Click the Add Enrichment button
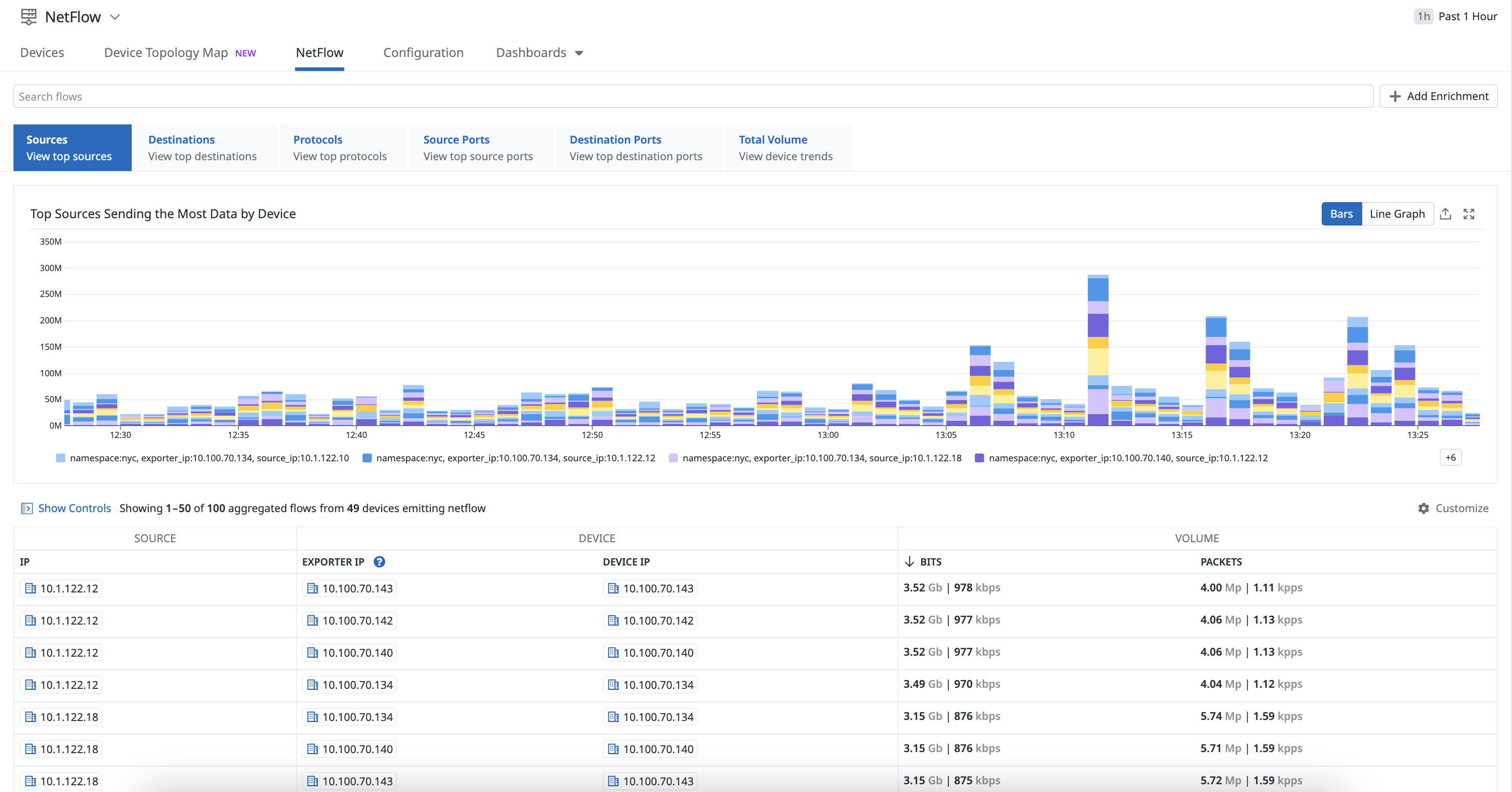 point(1438,95)
